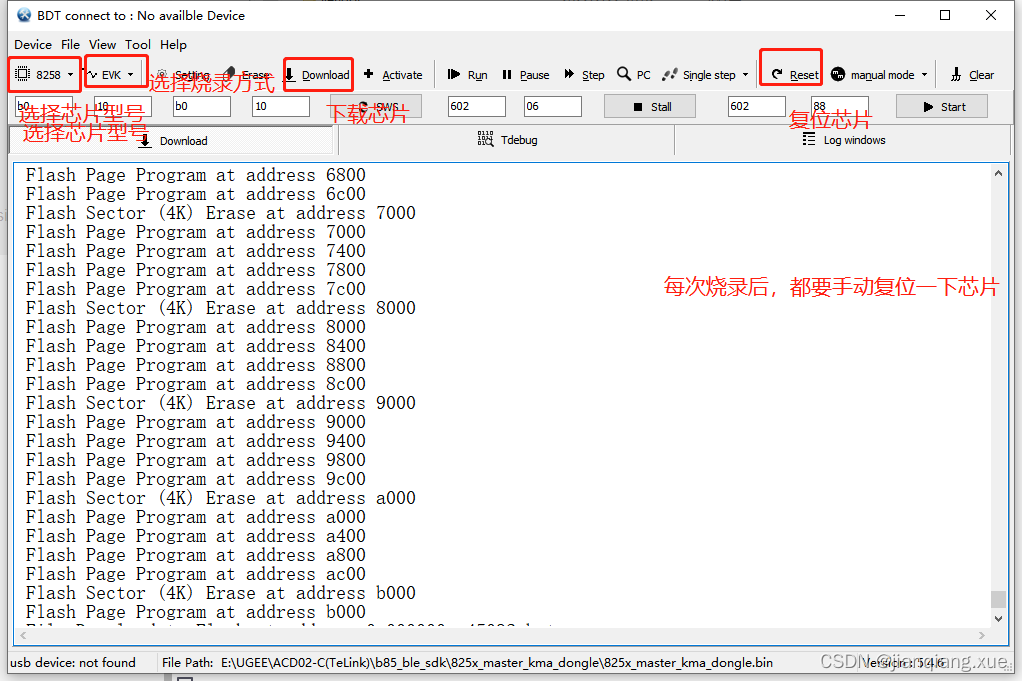The height and width of the screenshot is (681, 1022).
Task: Click the 06 input field
Action: click(552, 106)
